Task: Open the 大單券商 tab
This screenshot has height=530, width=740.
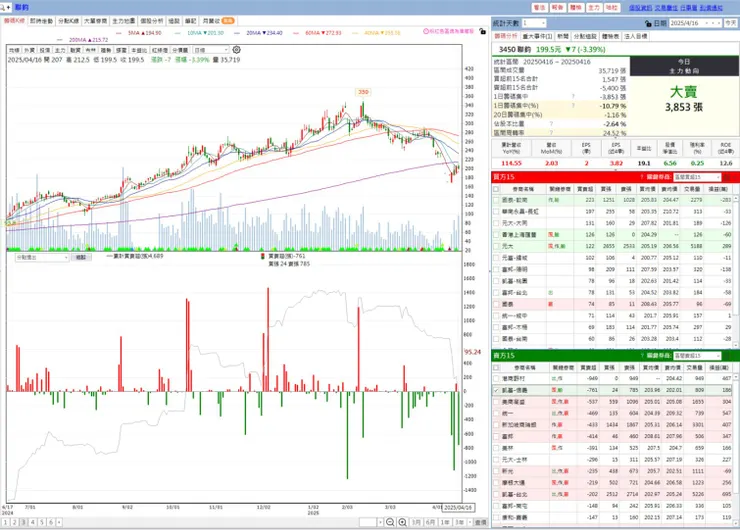Action: pyautogui.click(x=96, y=21)
